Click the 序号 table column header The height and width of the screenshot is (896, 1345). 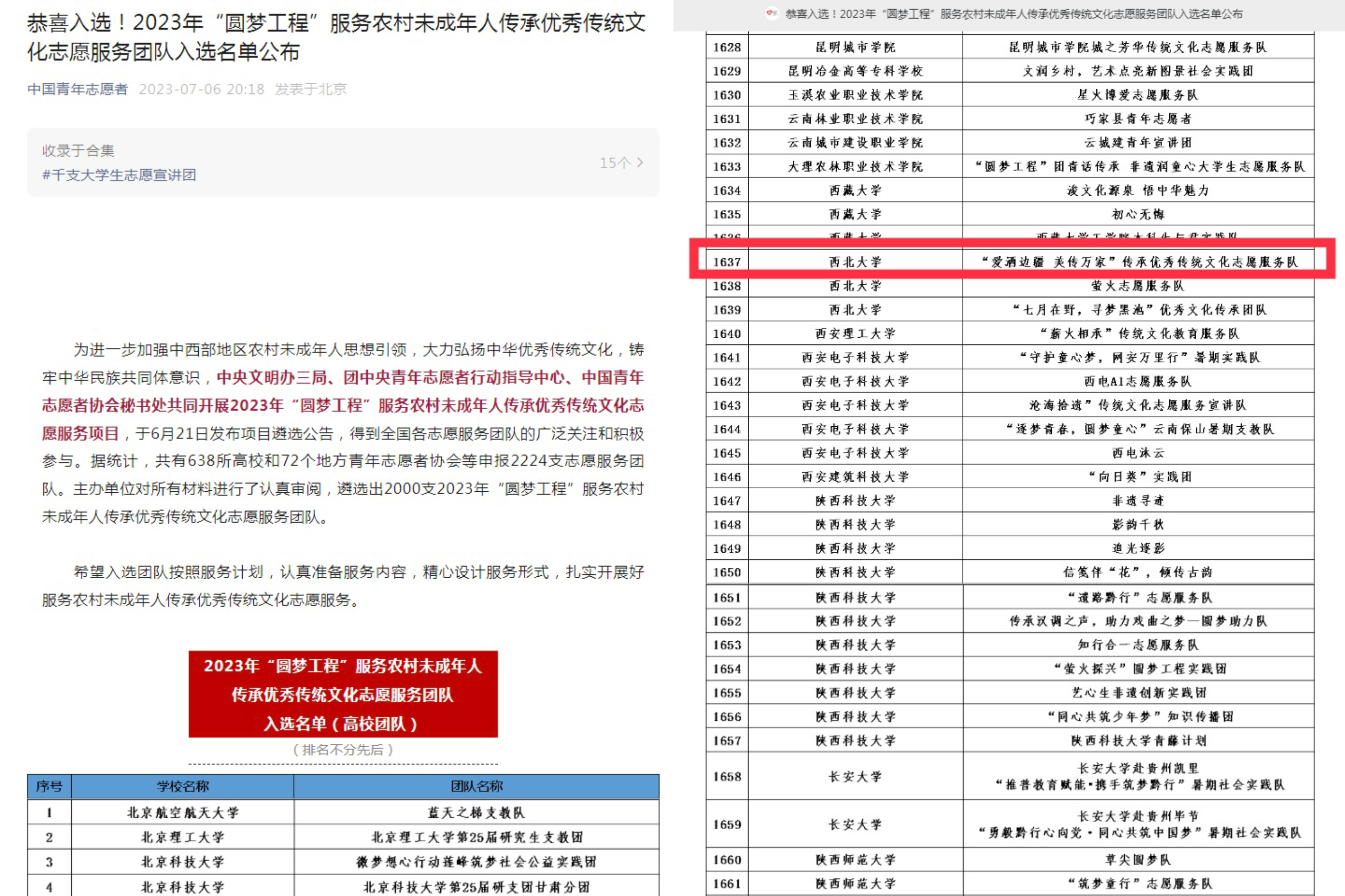tap(49, 786)
